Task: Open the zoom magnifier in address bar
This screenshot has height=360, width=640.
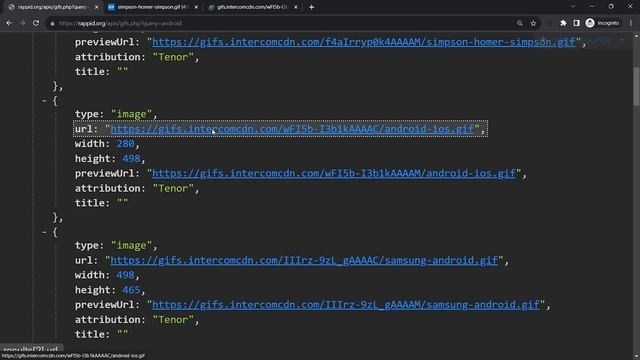Action: pos(520,23)
